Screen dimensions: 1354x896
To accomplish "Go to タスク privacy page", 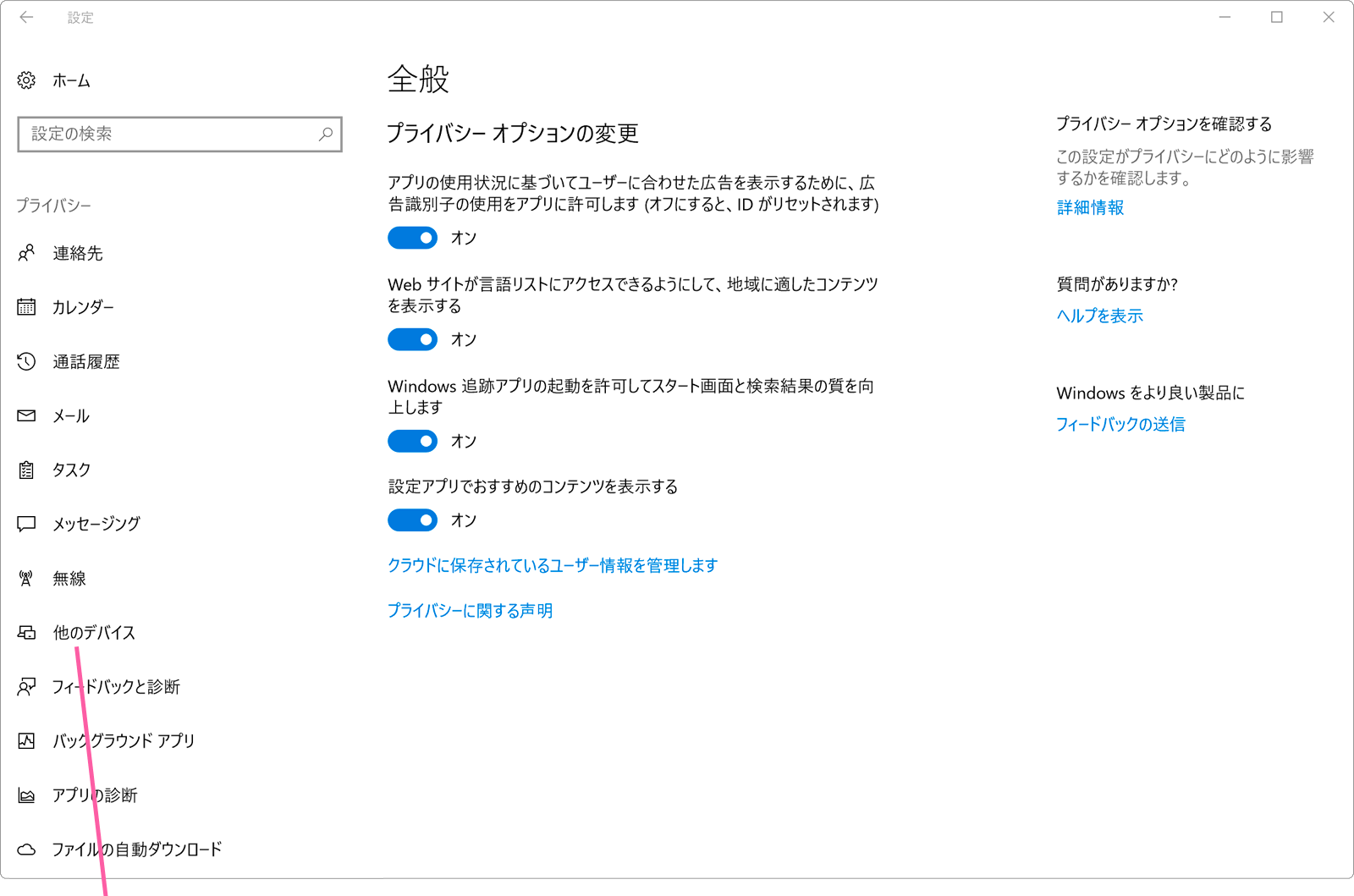I will 71,470.
